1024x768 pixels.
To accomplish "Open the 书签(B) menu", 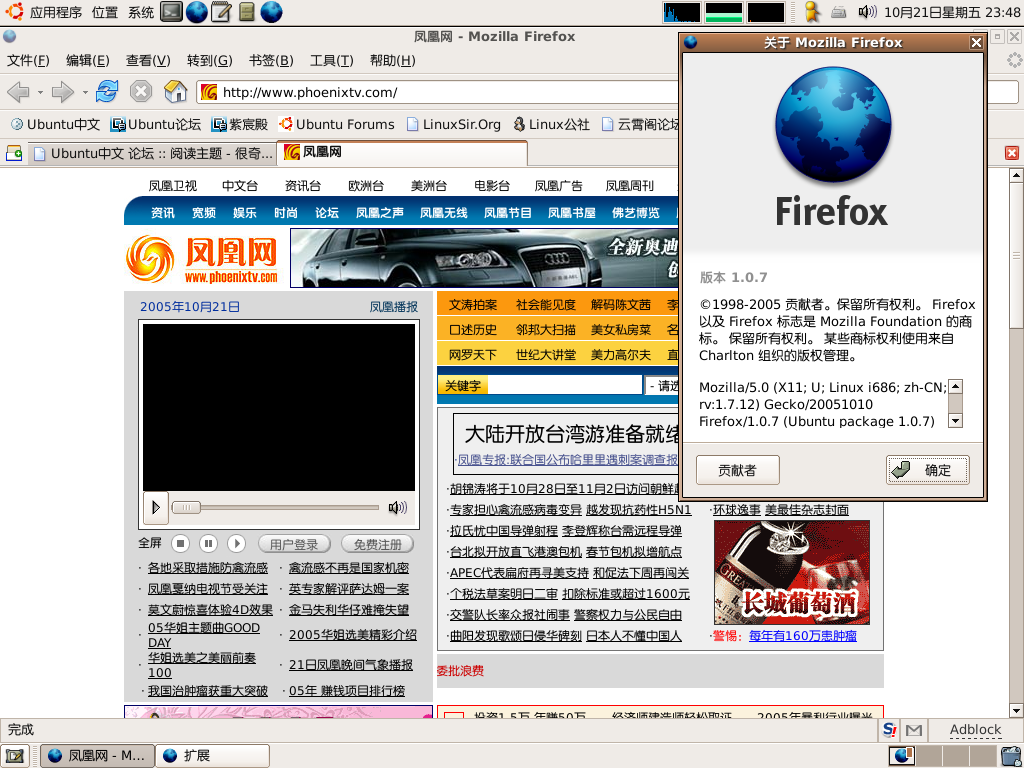I will tap(271, 61).
